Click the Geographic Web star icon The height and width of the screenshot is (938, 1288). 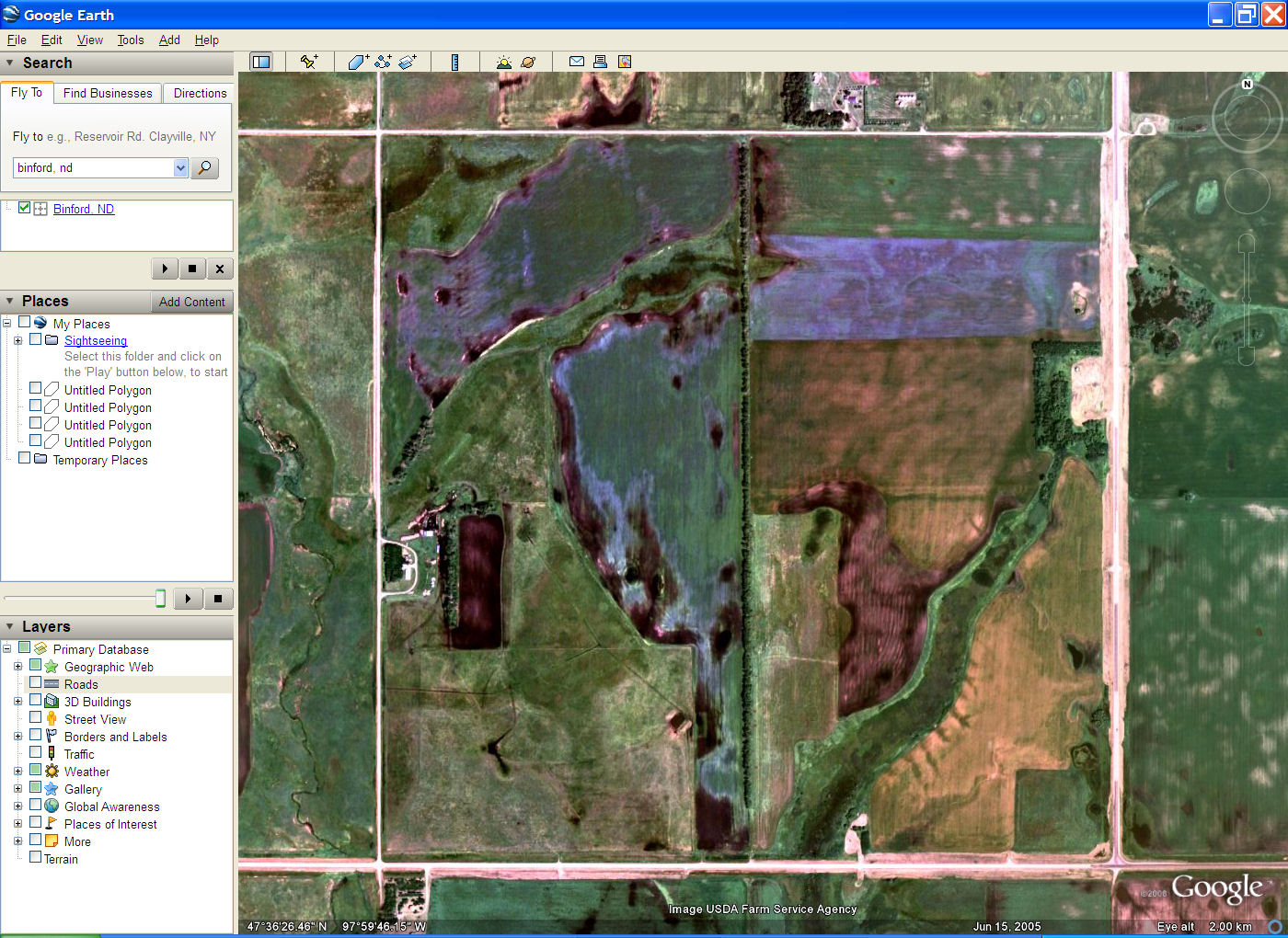(x=52, y=667)
